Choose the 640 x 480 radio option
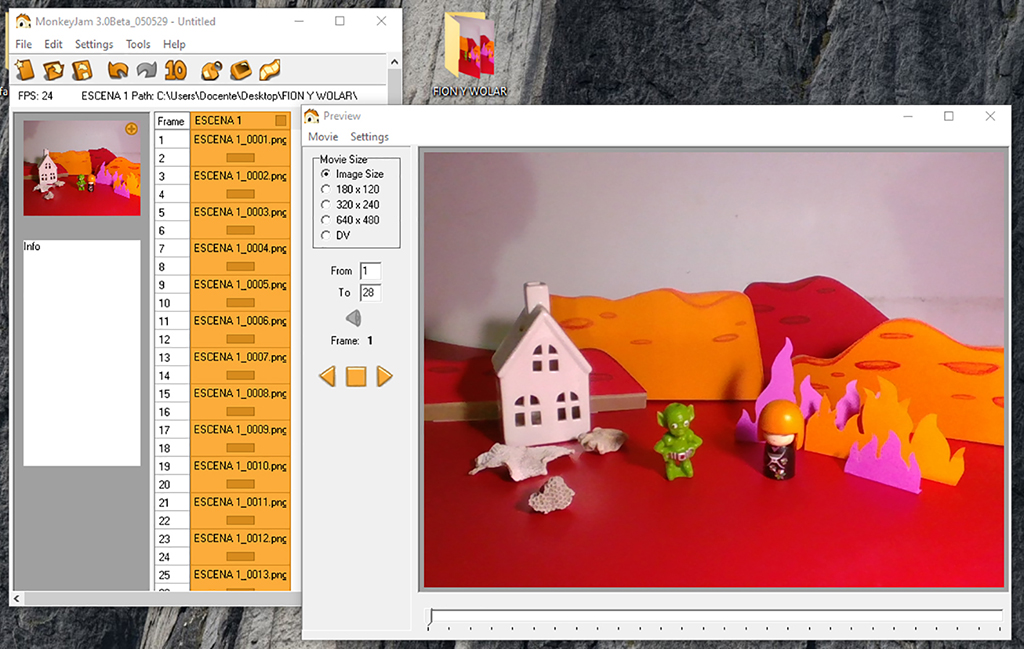The image size is (1024, 649). point(325,220)
